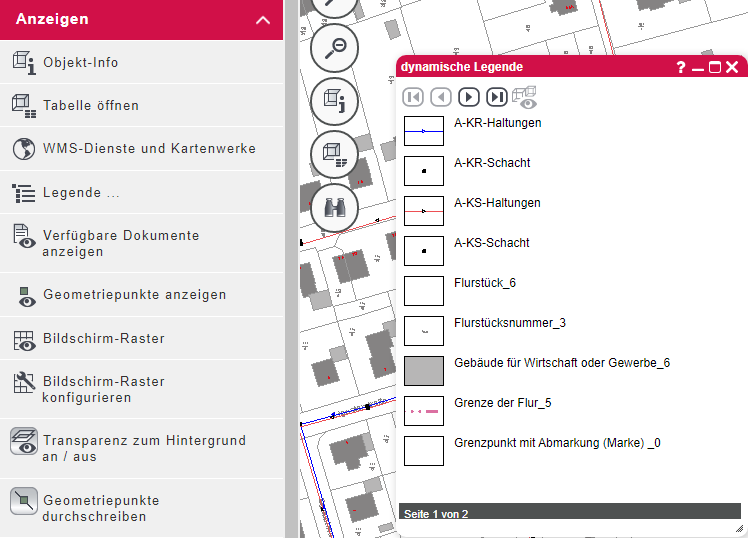Viewport: 748px width, 538px height.
Task: Open help for dynamische Legende
Action: 681,67
